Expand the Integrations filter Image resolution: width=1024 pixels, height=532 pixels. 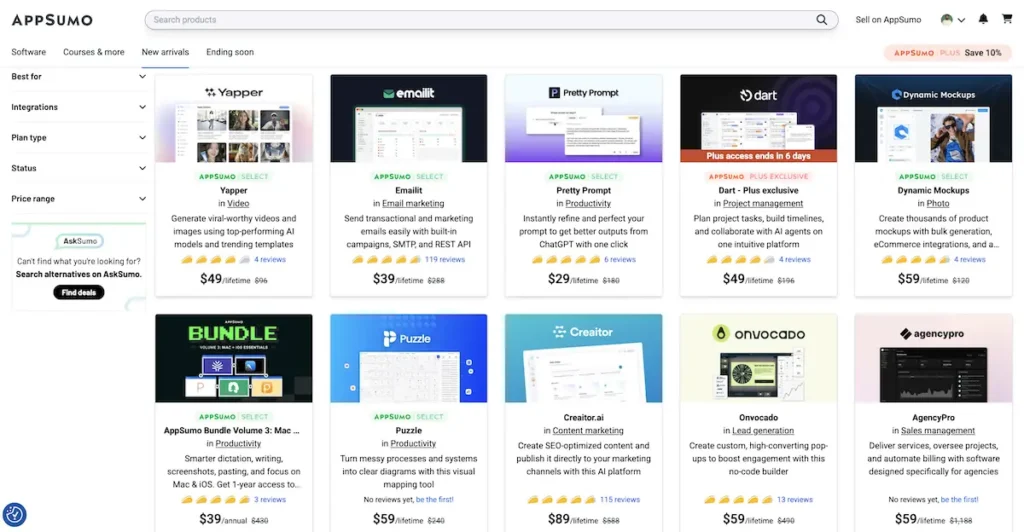(78, 107)
